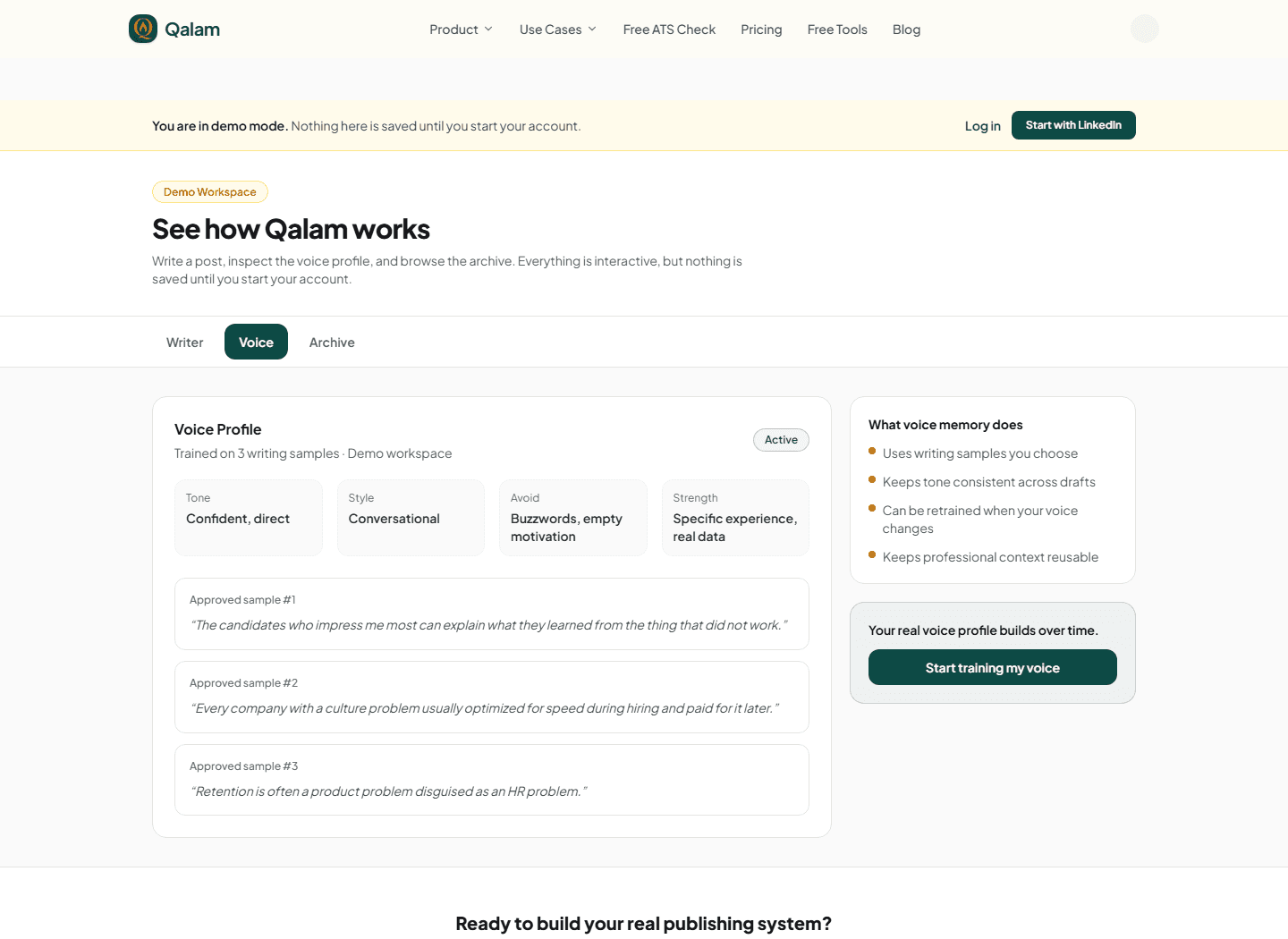Click the 'Voice Profile' heading

(x=218, y=429)
